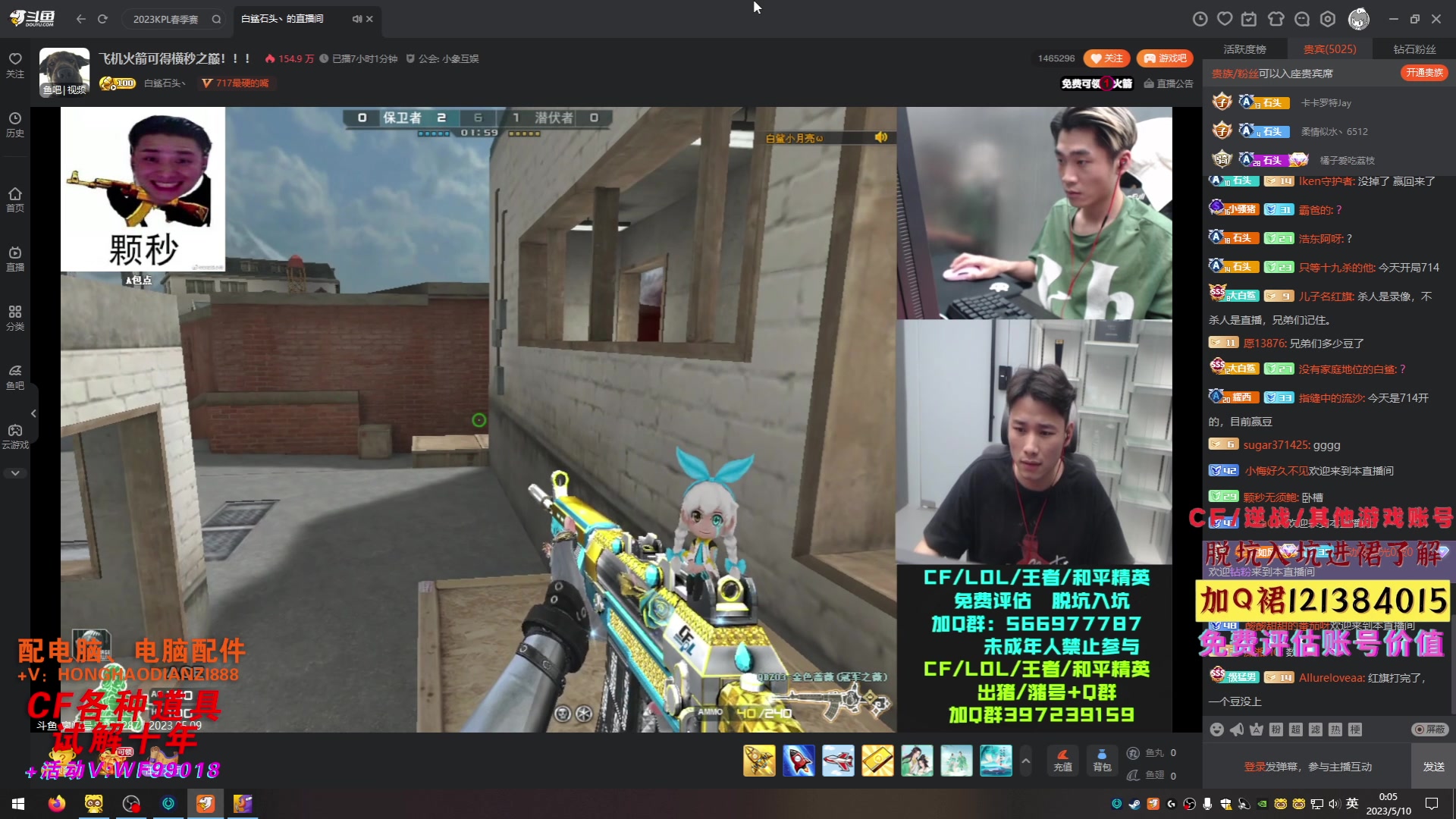1456x819 pixels.
Task: Open Steam tray icon
Action: pos(1134,804)
